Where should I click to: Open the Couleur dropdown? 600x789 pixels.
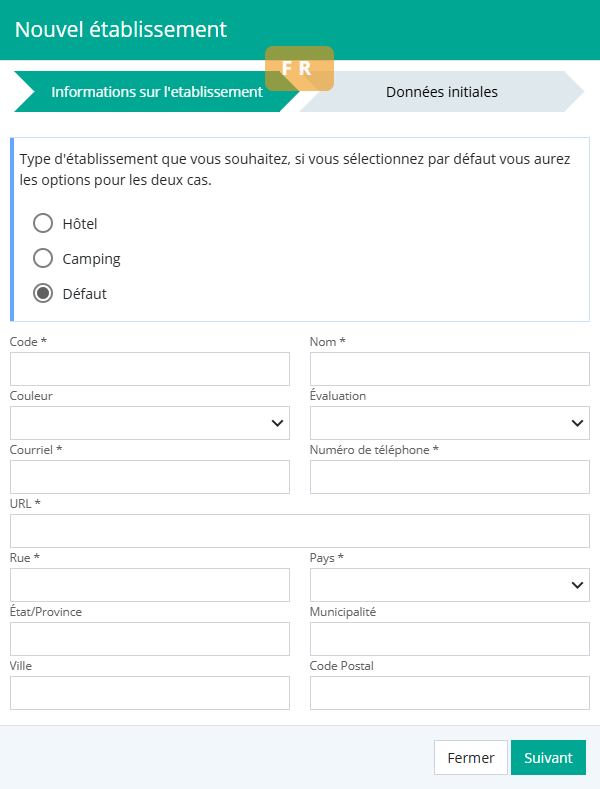tap(150, 423)
